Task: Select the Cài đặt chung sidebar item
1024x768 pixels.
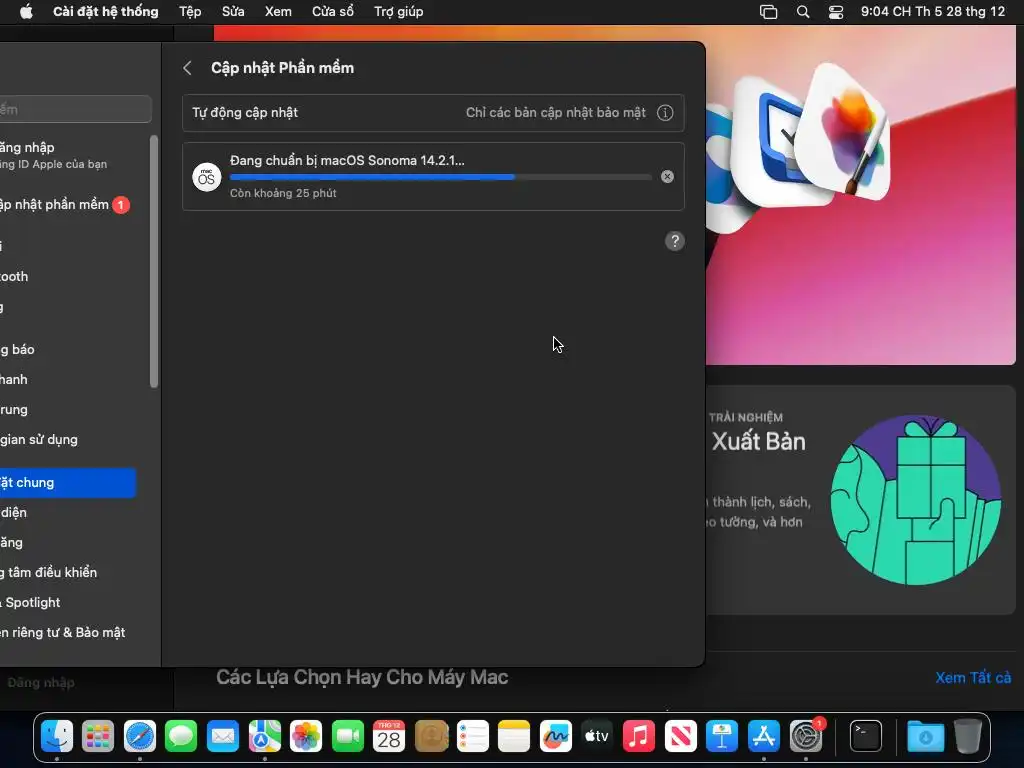Action: [x=68, y=483]
